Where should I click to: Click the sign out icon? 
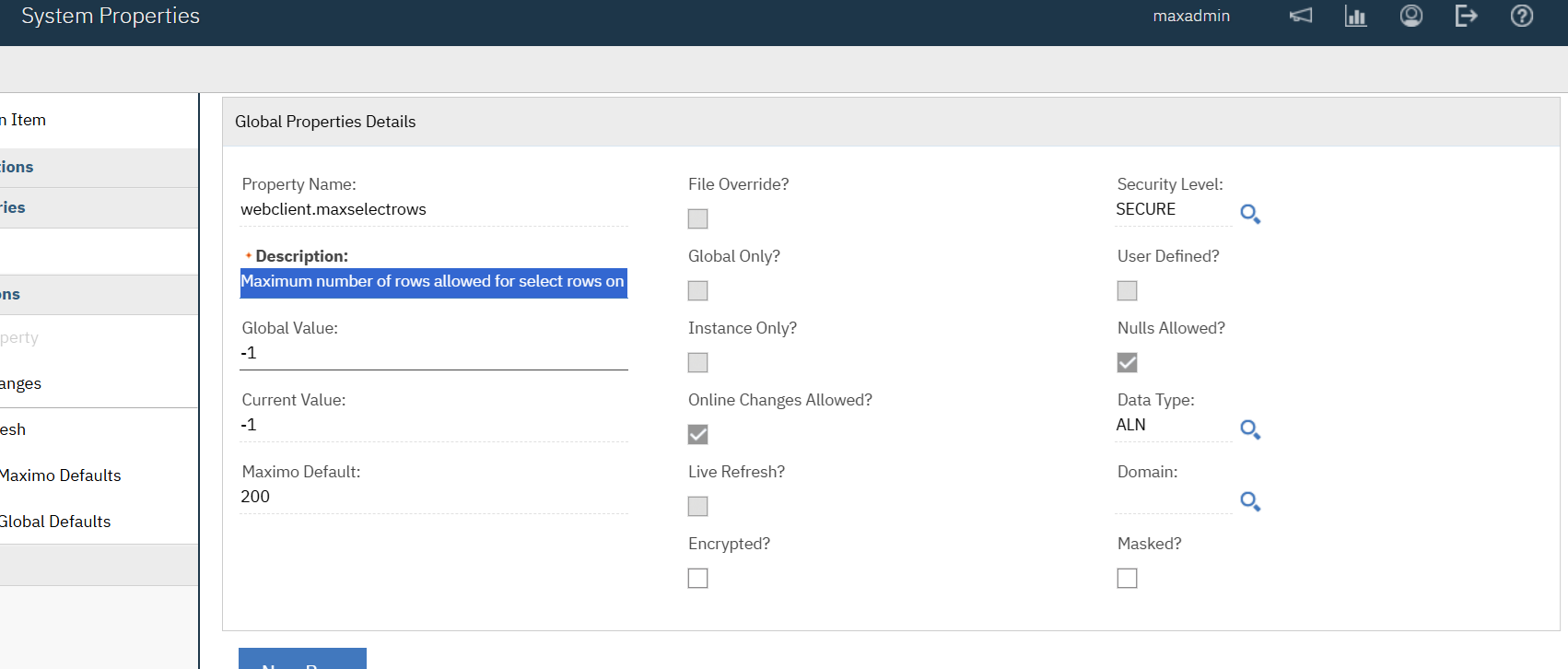1466,16
